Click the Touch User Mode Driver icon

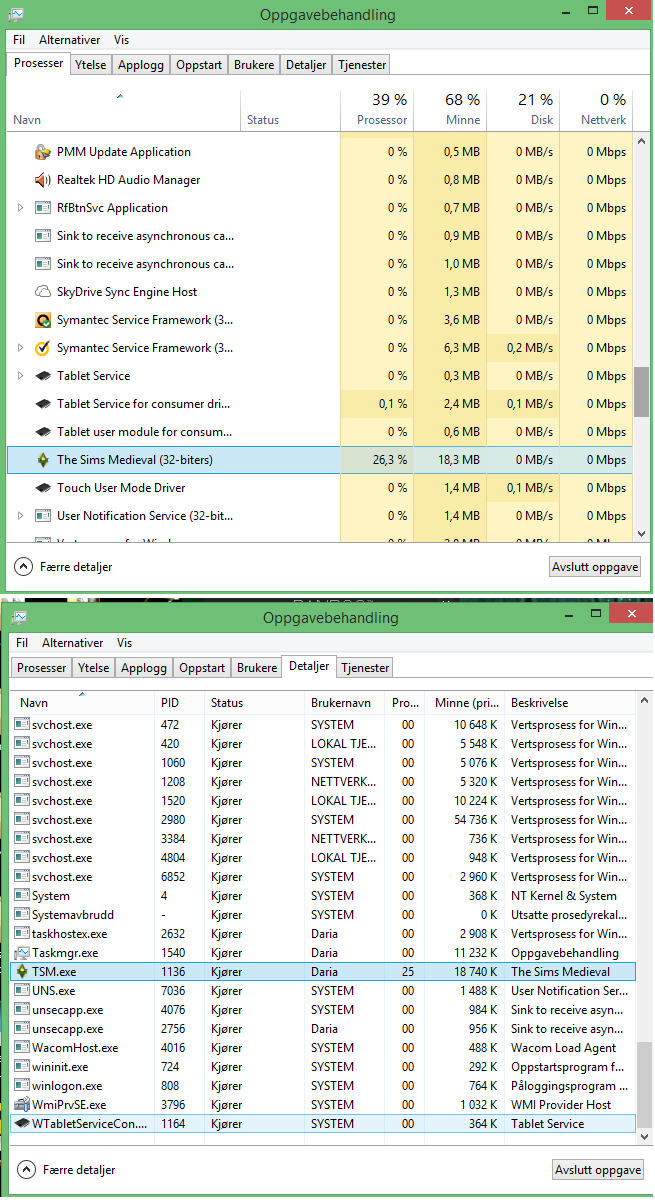point(43,488)
